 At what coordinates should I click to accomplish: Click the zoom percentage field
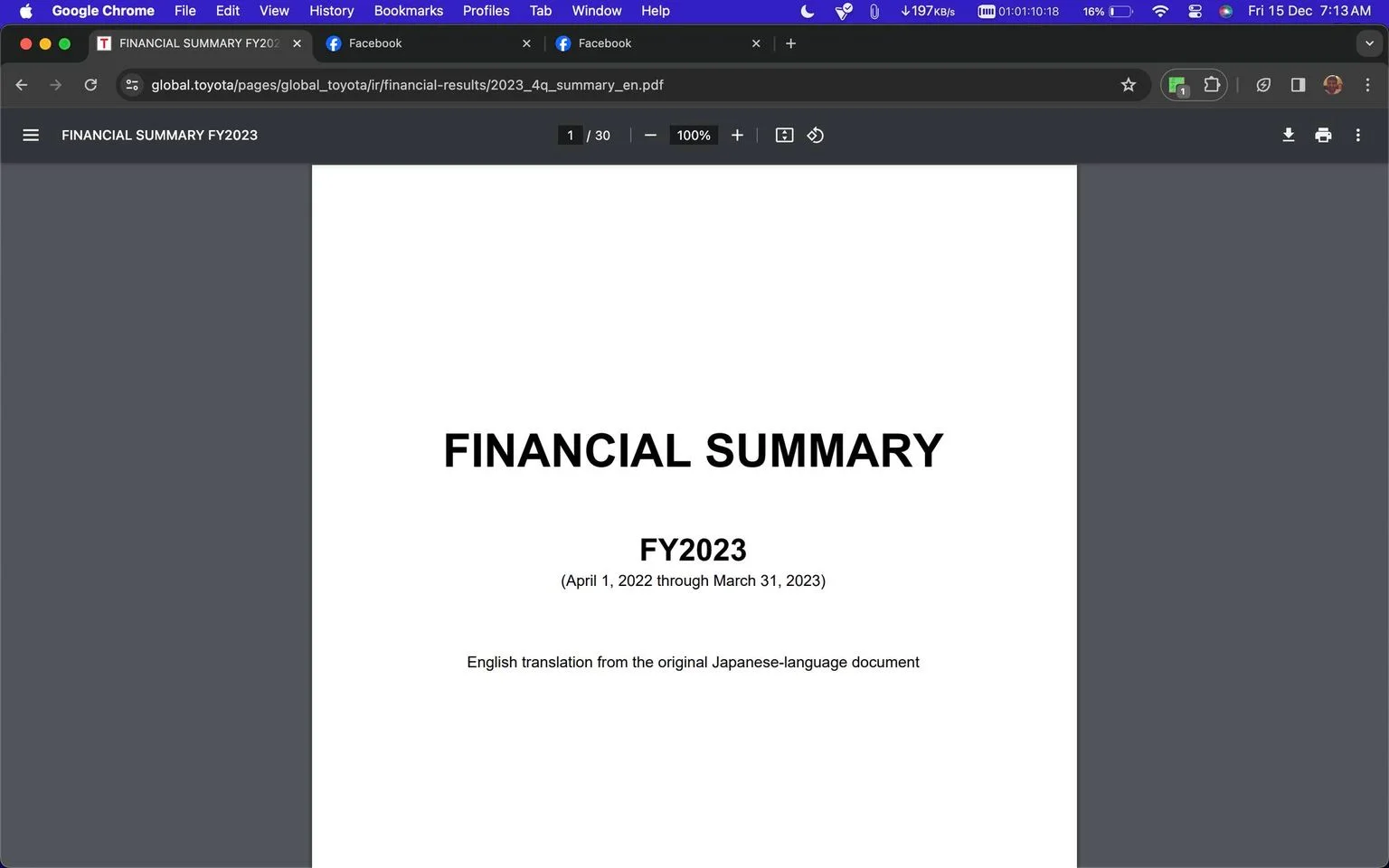[694, 135]
